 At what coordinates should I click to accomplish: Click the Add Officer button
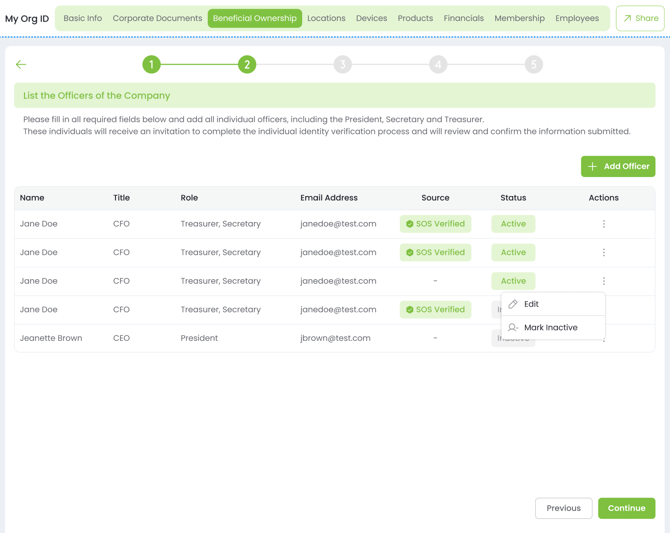[618, 166]
